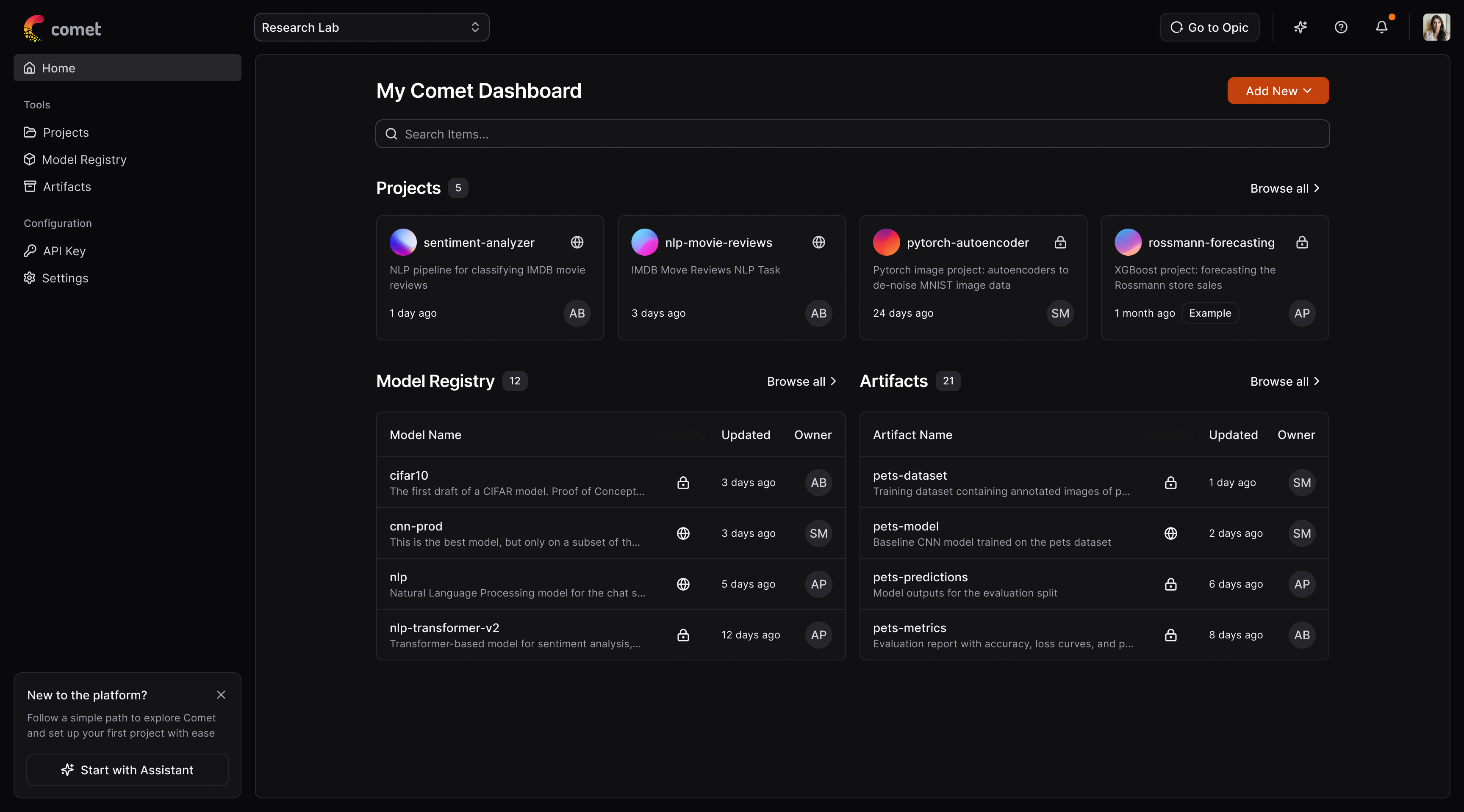Click the lock icon on rossmann-forecasting card
This screenshot has width=1464, height=812.
point(1301,243)
